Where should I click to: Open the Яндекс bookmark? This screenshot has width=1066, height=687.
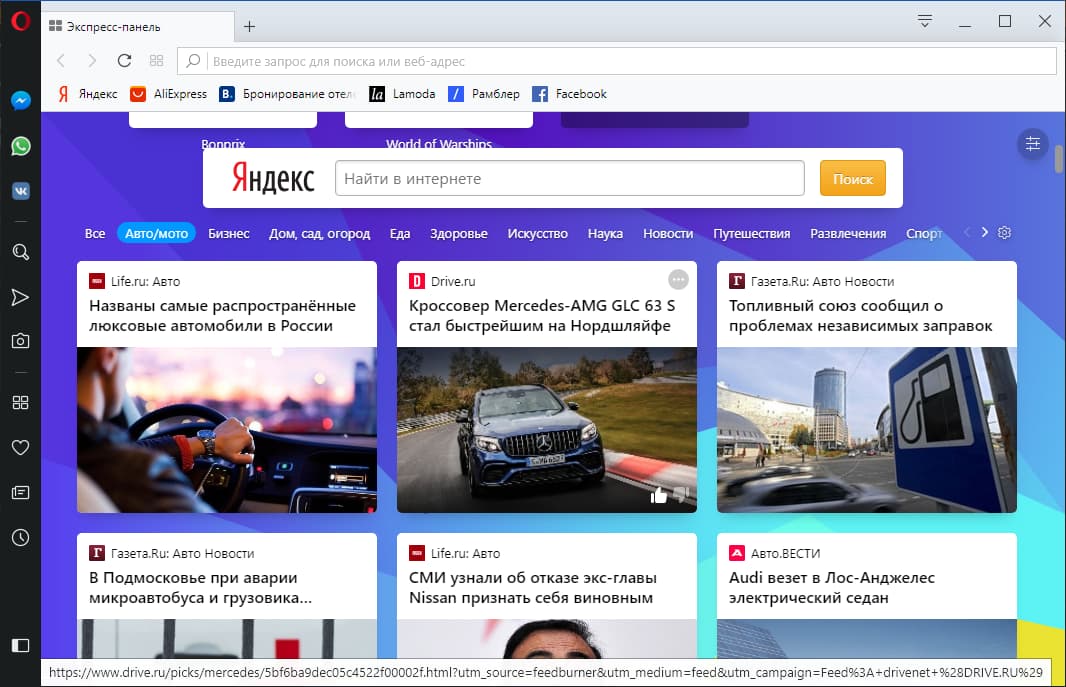(x=88, y=94)
